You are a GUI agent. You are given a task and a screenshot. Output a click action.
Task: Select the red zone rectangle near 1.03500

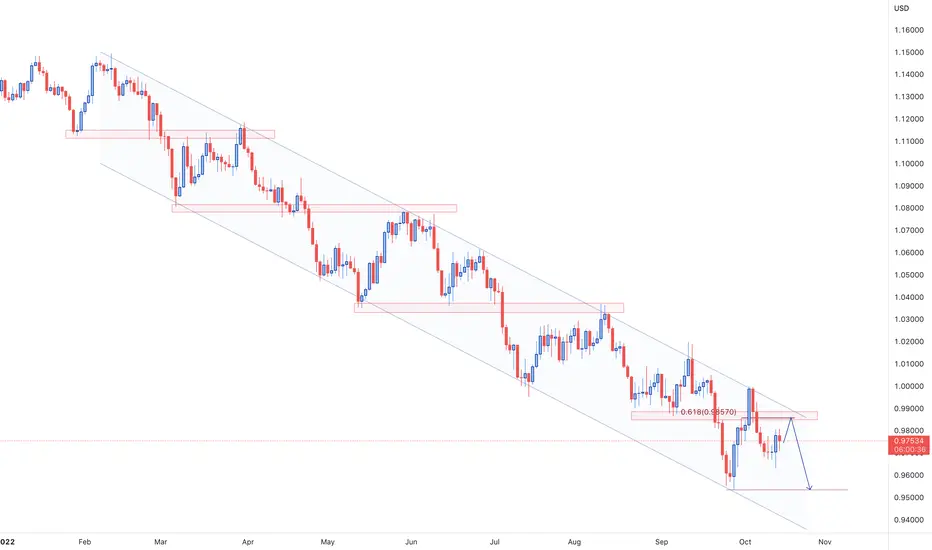(x=489, y=307)
